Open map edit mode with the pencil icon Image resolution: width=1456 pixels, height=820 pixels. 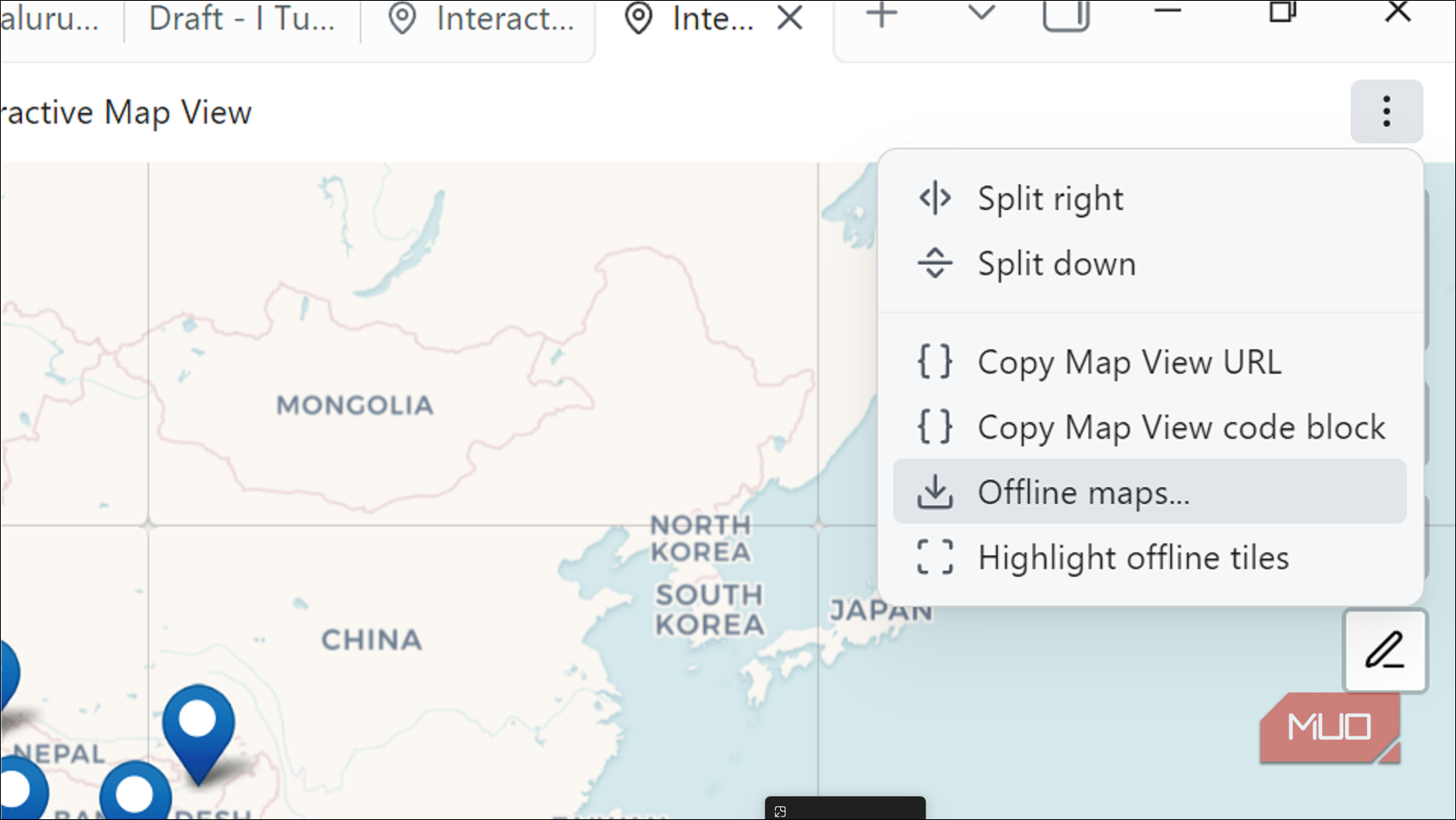pos(1385,651)
